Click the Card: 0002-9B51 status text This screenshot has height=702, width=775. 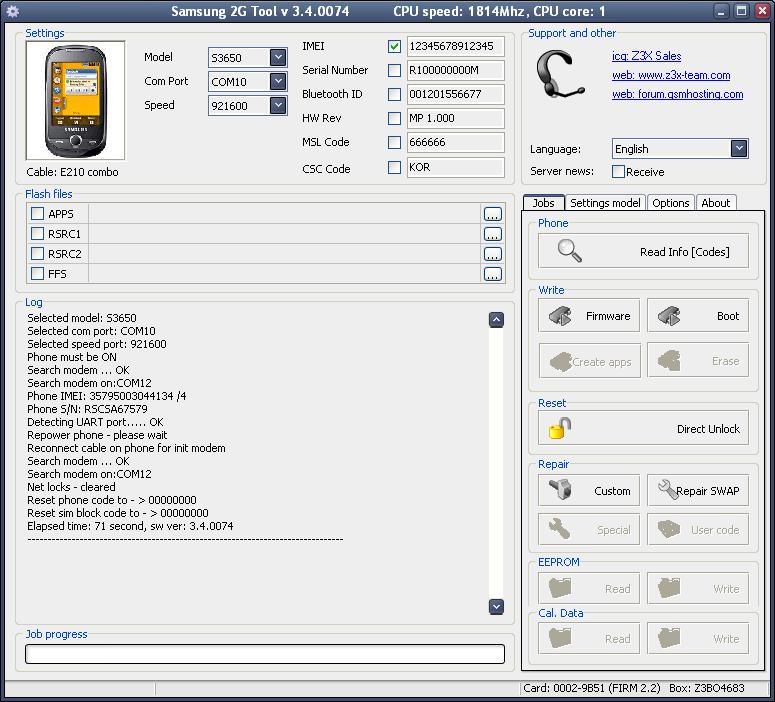(592, 688)
